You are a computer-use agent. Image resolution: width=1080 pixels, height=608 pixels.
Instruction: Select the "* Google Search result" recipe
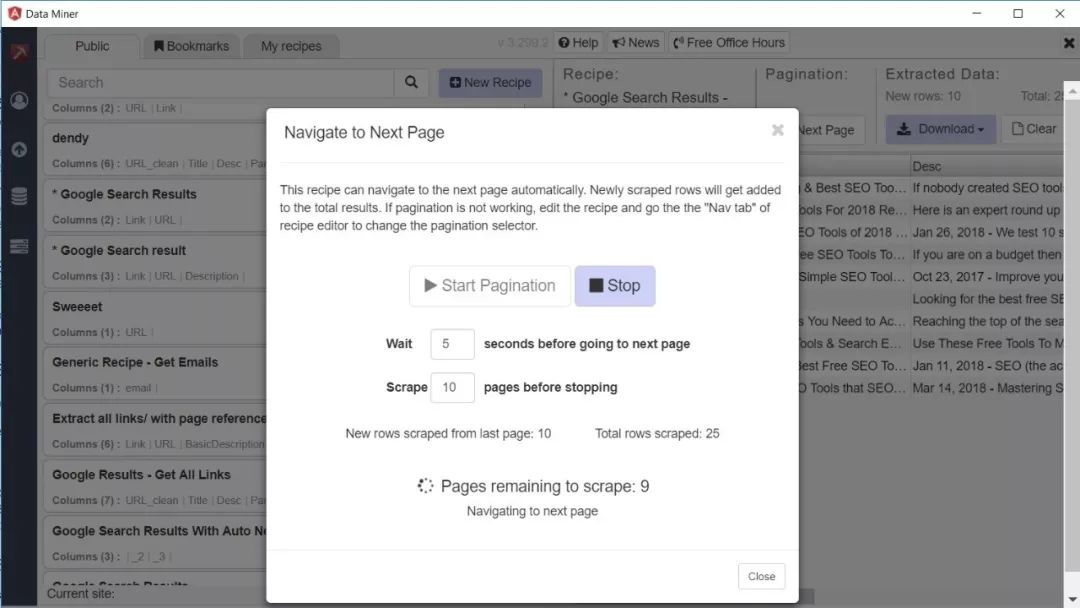tap(155, 262)
